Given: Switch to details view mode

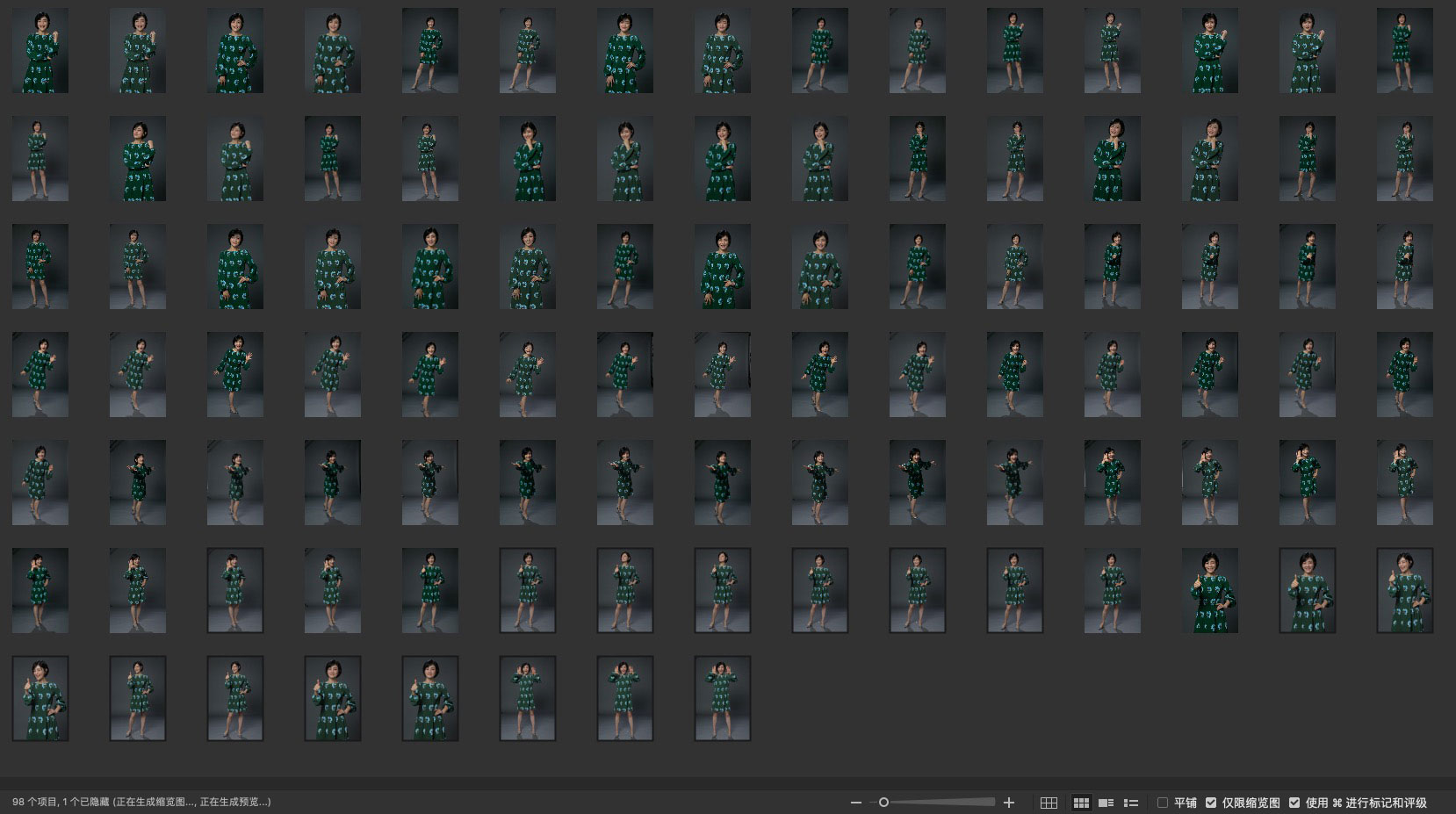Looking at the screenshot, I should (1106, 803).
